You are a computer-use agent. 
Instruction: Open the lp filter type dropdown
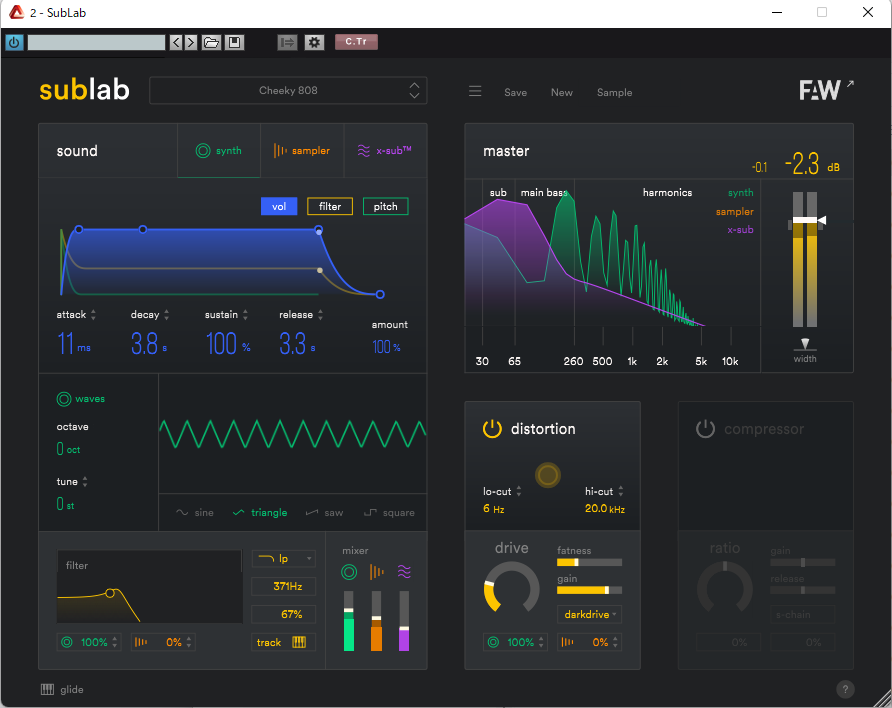click(x=284, y=558)
